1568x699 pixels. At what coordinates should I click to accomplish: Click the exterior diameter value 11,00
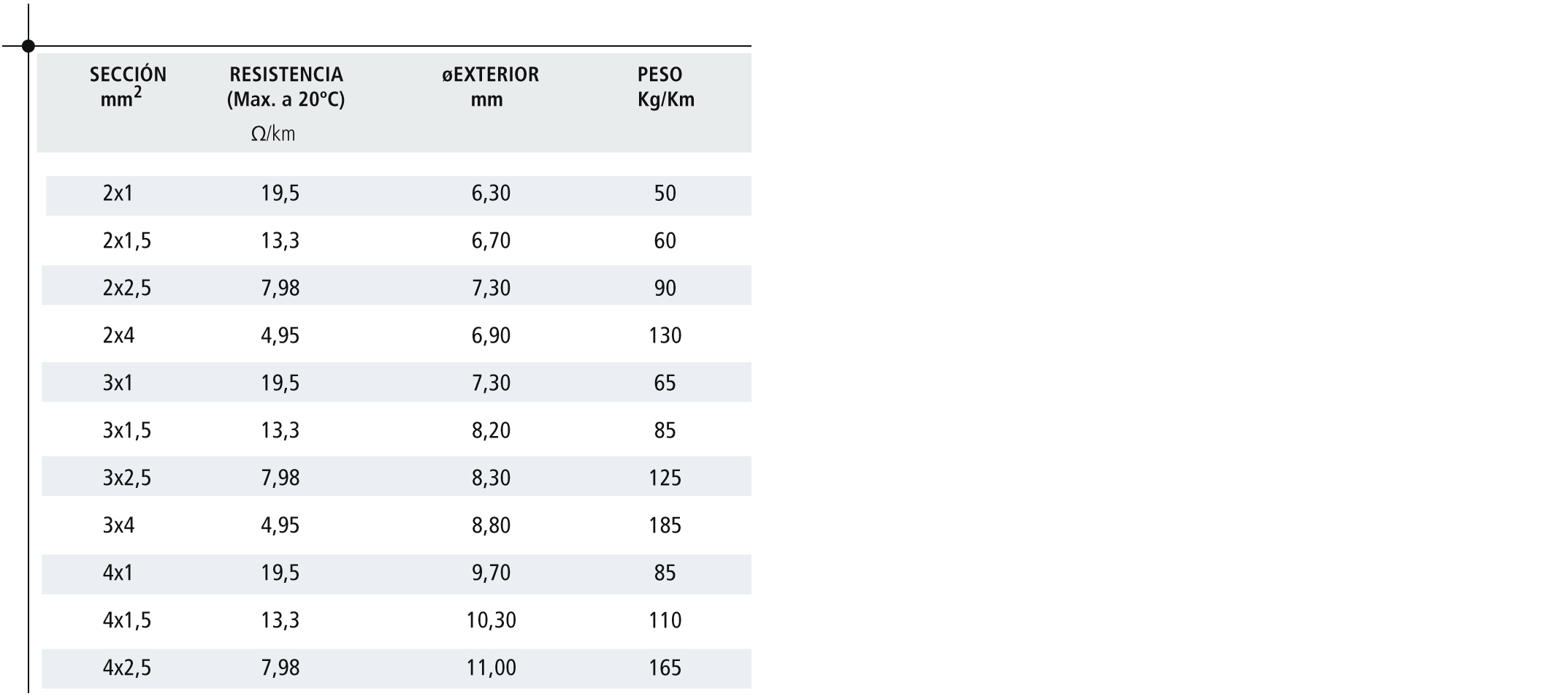(491, 668)
